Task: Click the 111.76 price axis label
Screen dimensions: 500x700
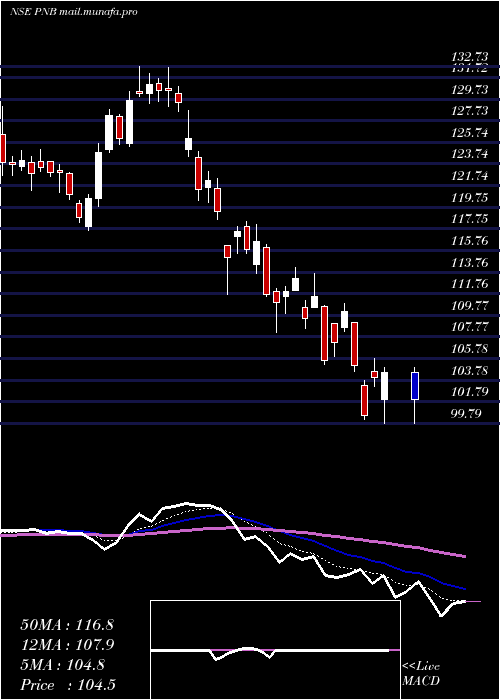Action: click(469, 284)
